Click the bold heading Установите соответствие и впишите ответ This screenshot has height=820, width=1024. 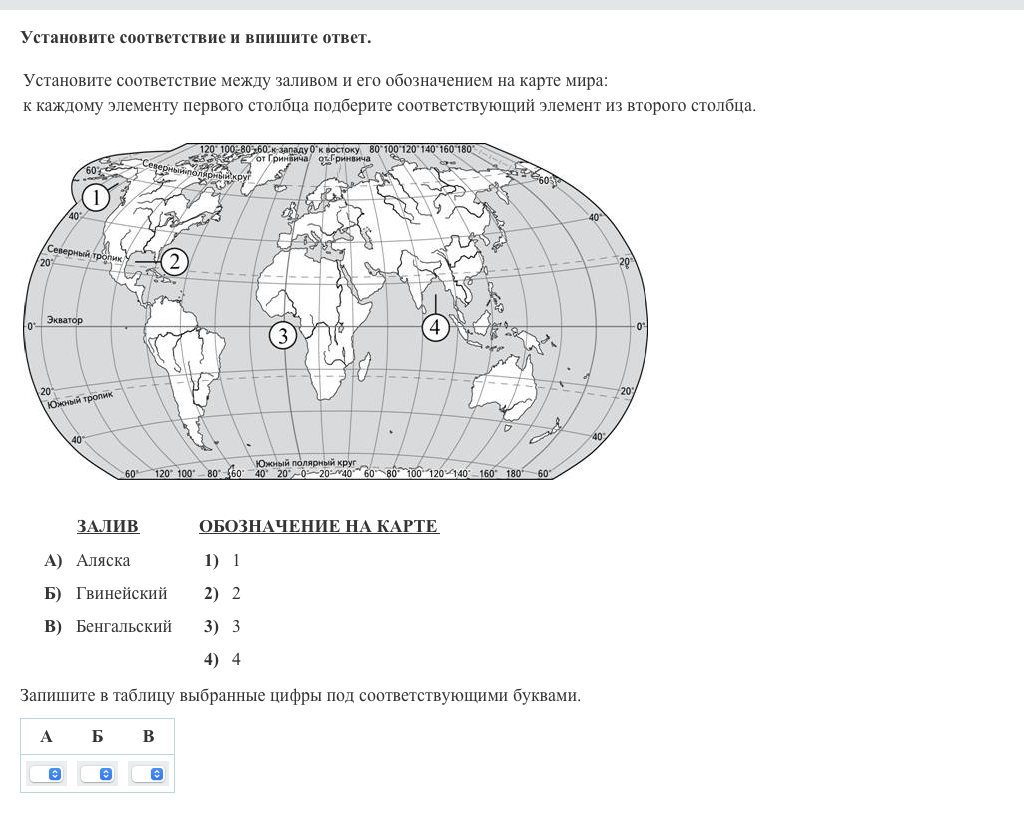[195, 38]
